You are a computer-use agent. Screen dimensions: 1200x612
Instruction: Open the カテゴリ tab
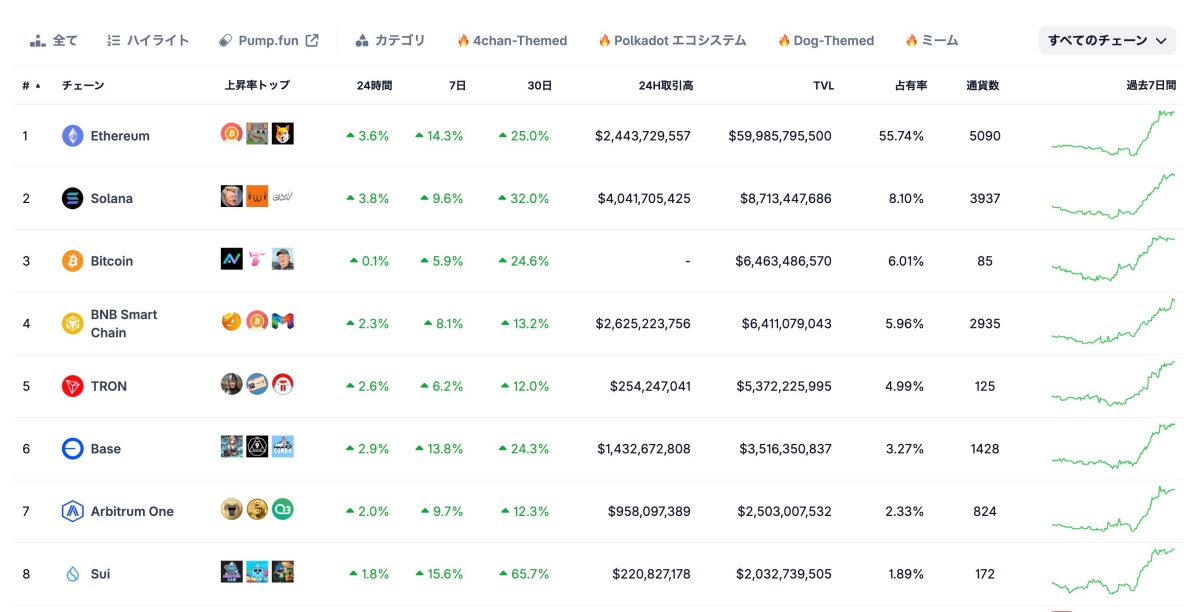(390, 41)
